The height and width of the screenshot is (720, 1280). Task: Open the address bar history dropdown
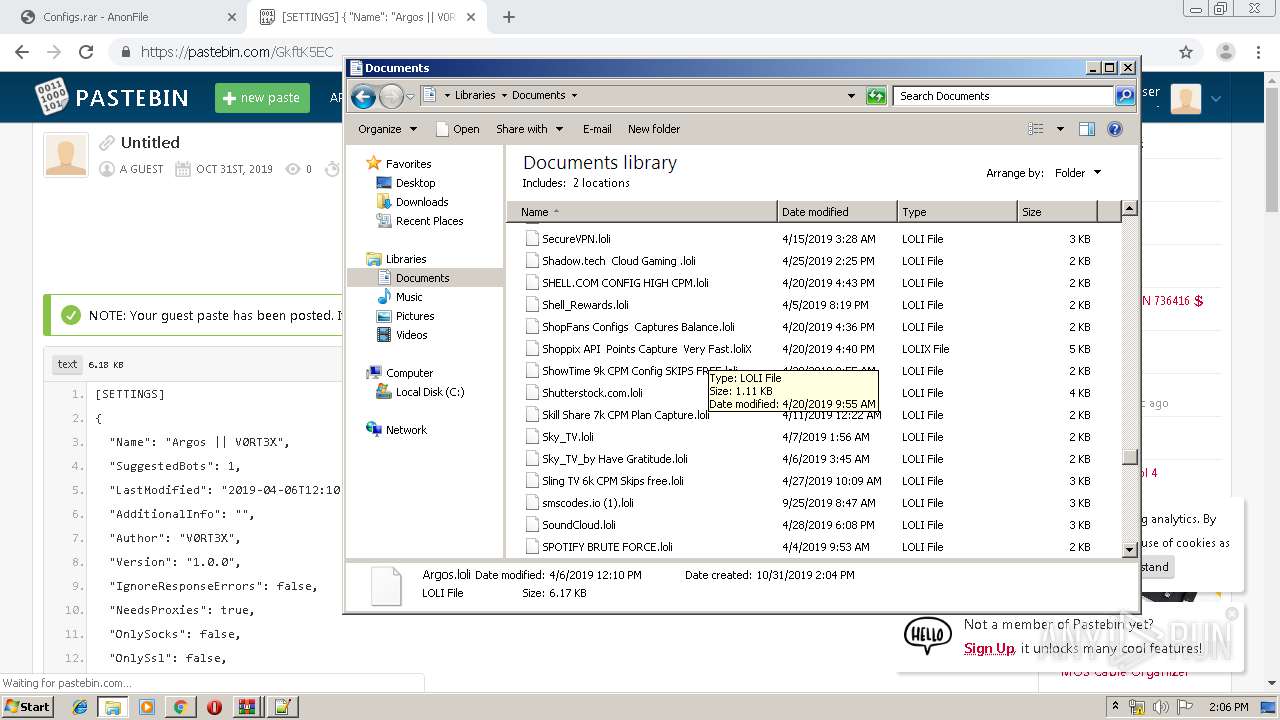tap(851, 96)
